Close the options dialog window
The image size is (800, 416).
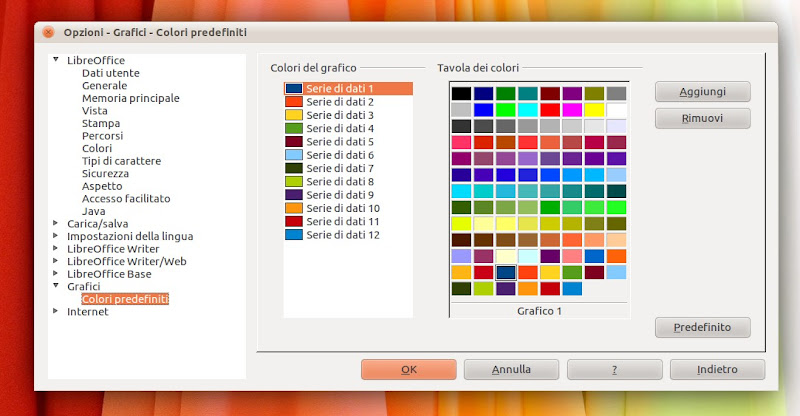[x=48, y=33]
